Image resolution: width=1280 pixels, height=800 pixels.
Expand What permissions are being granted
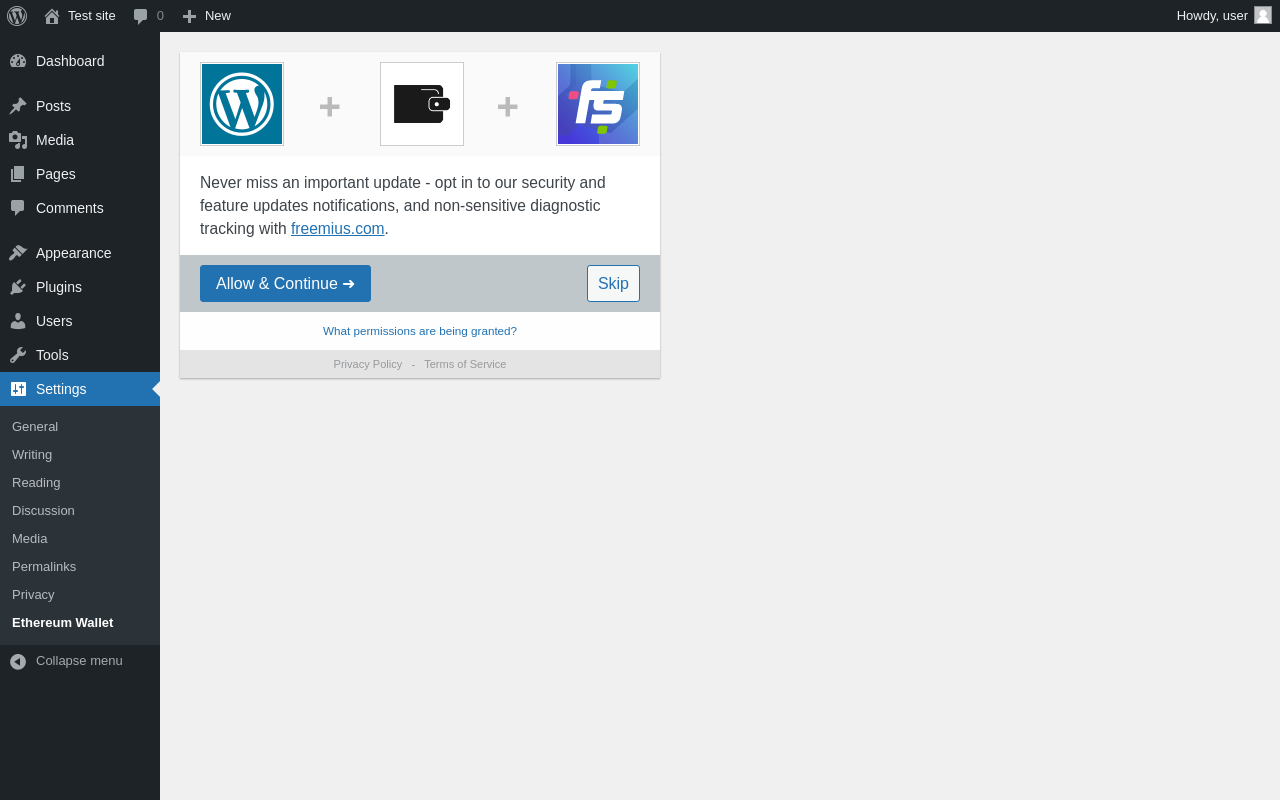[x=420, y=331]
